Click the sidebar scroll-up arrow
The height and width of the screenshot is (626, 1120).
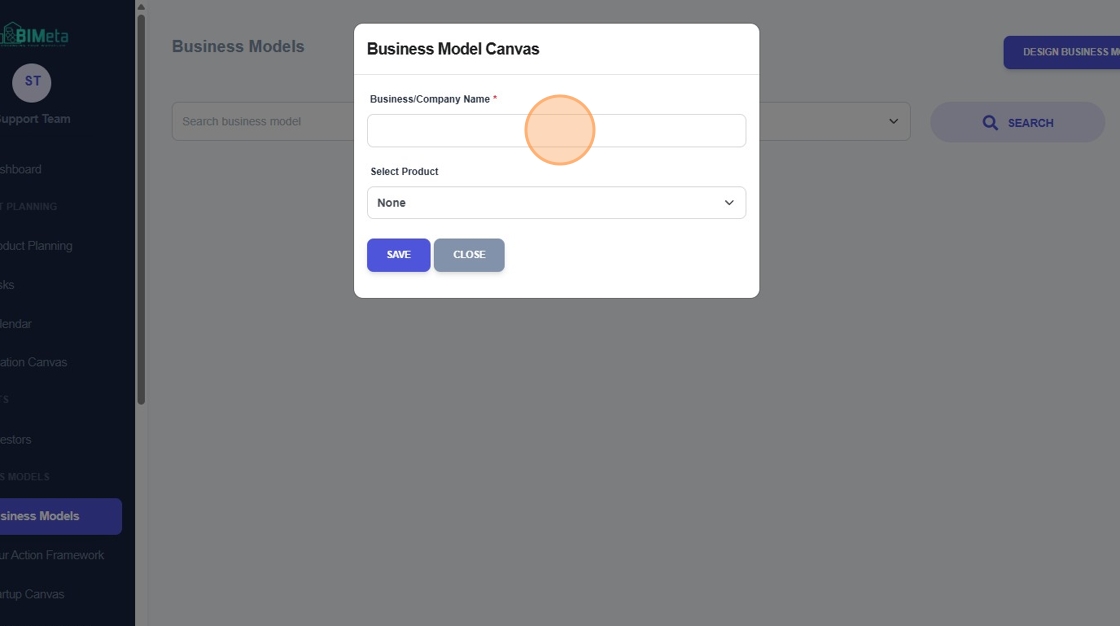(141, 7)
